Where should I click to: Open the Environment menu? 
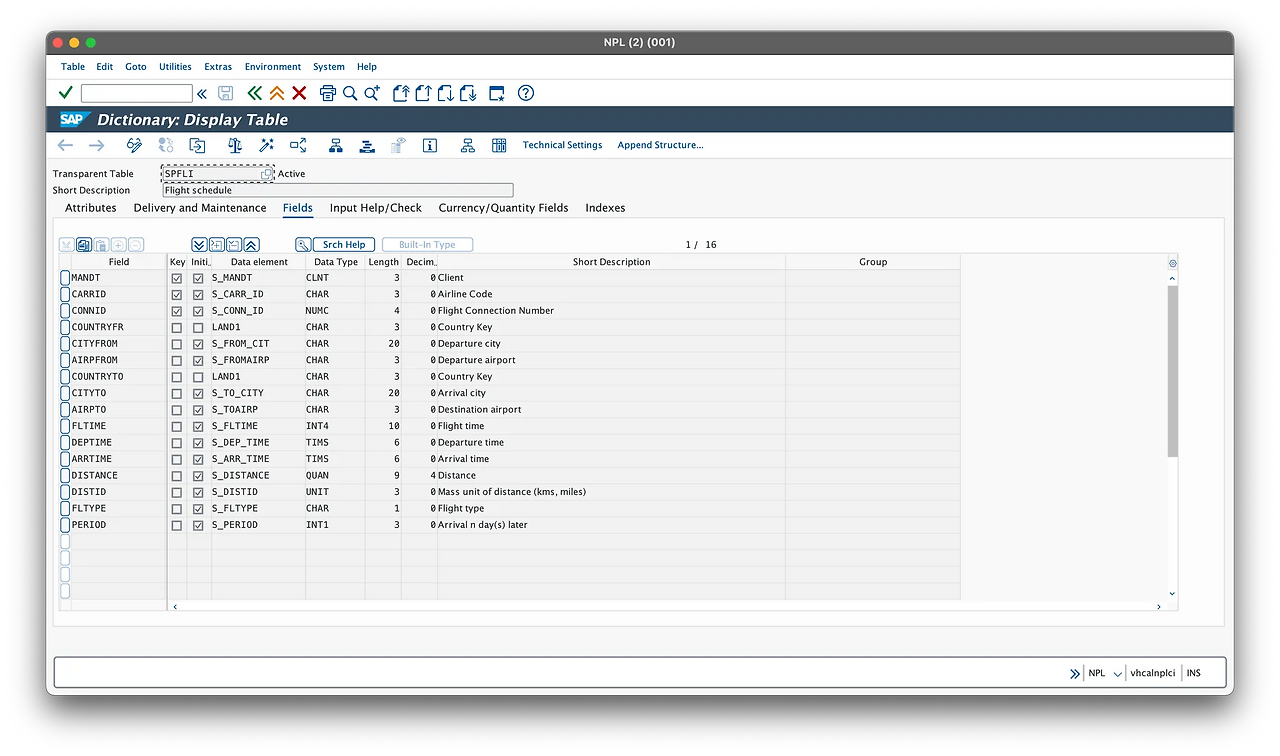coord(272,67)
